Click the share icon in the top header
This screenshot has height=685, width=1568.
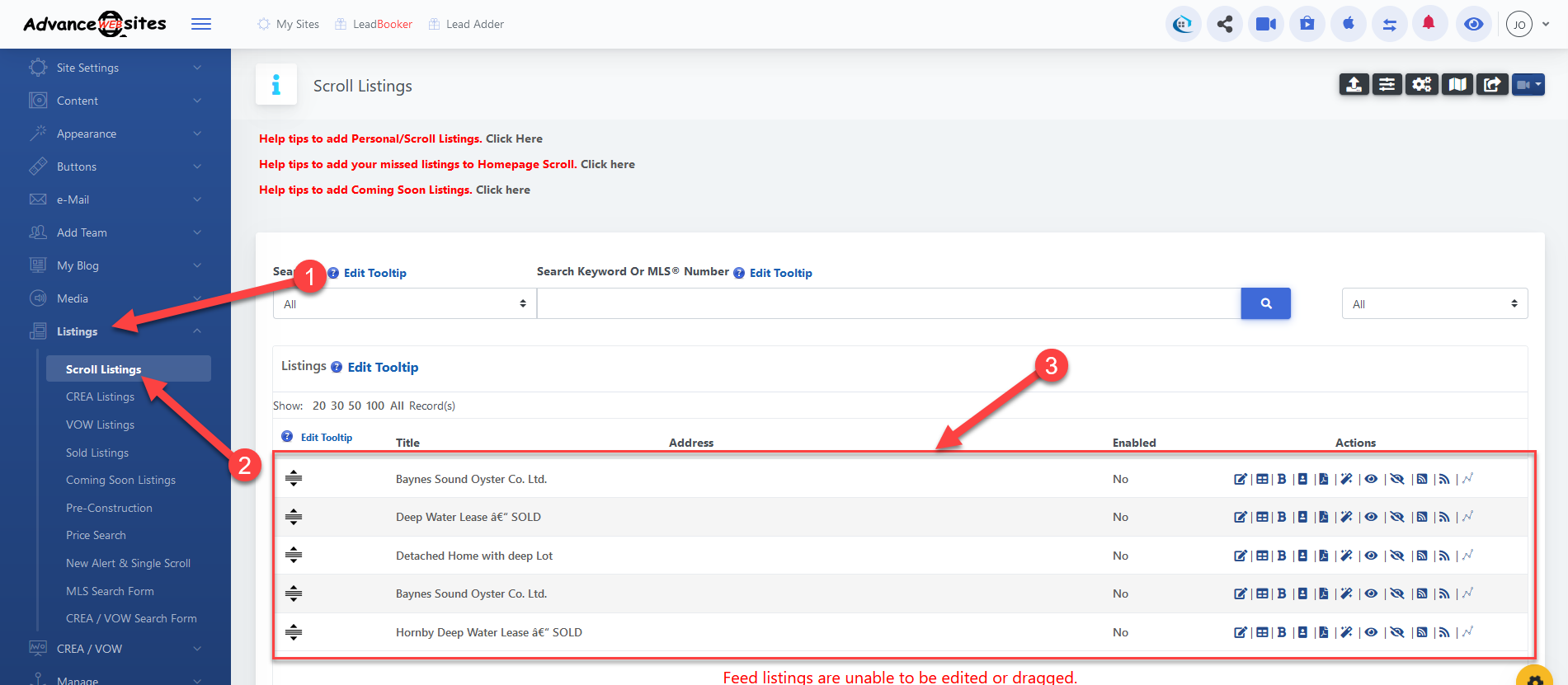click(x=1225, y=24)
